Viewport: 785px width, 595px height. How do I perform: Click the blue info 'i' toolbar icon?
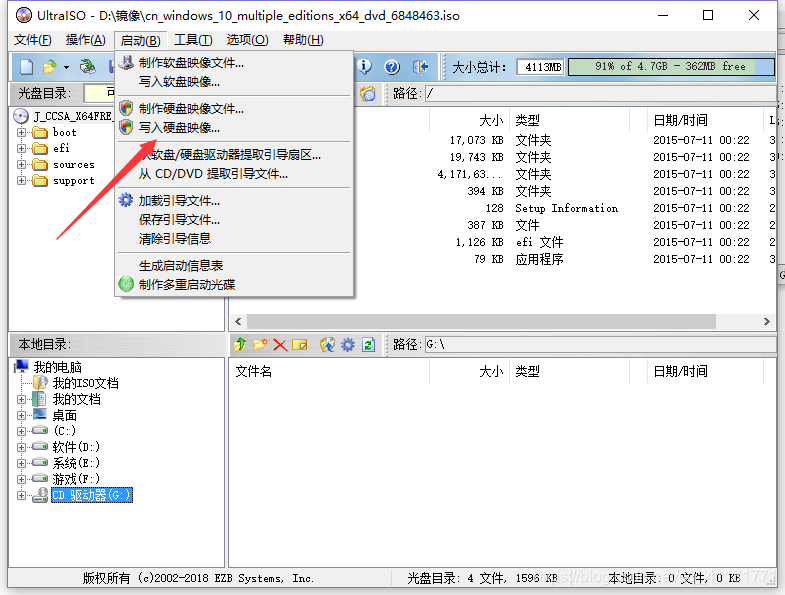364,66
